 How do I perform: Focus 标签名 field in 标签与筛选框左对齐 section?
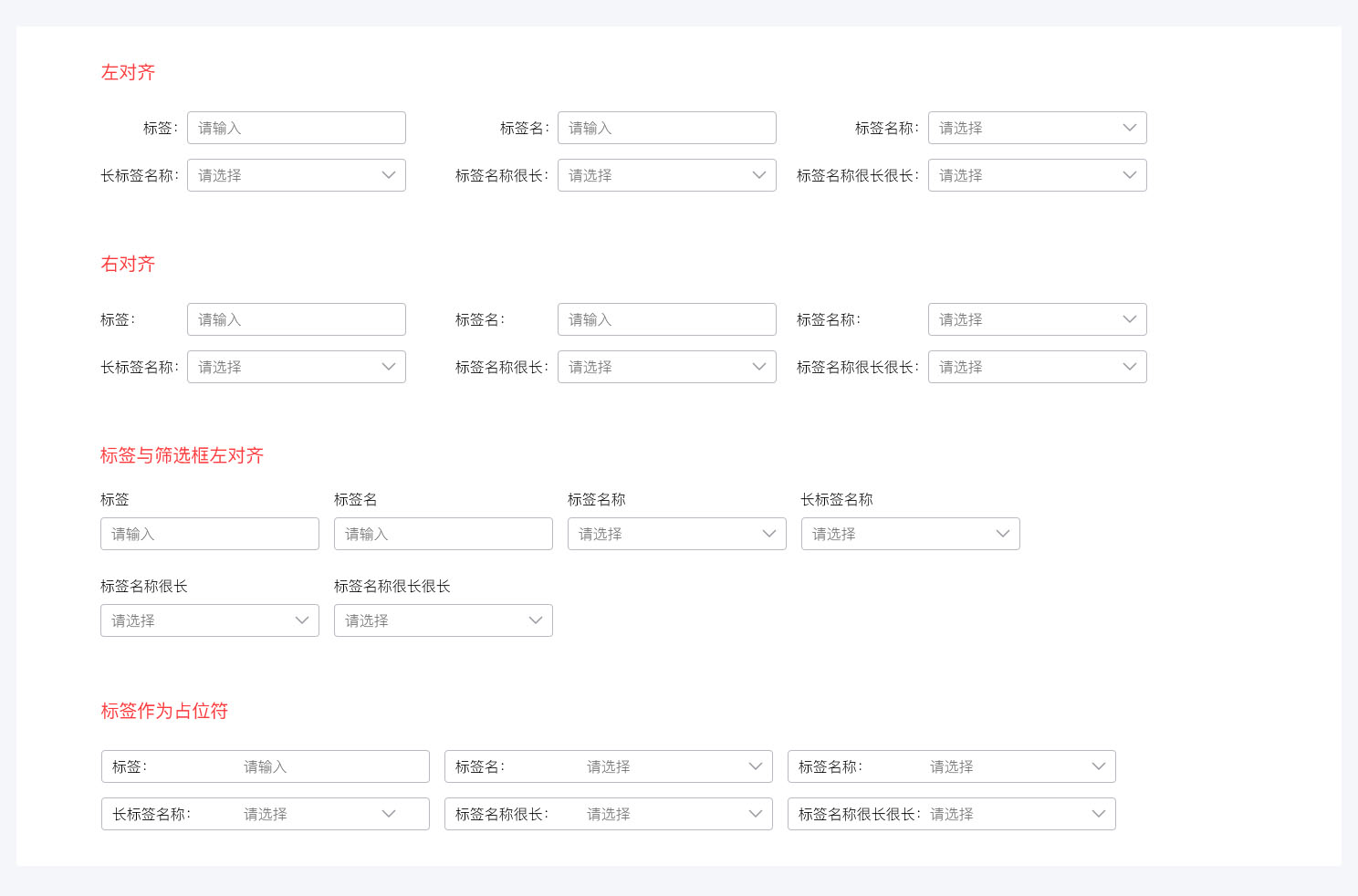pos(443,534)
